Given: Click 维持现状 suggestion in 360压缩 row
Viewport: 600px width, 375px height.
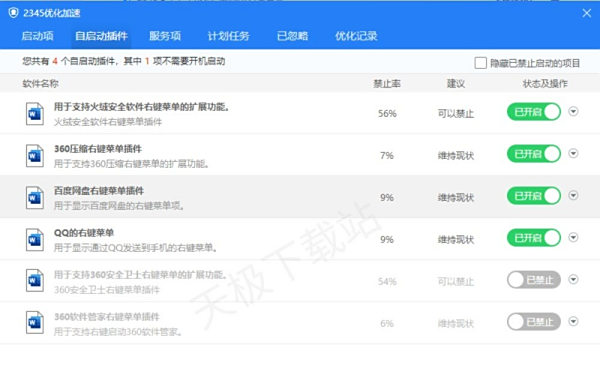Looking at the screenshot, I should (456, 156).
